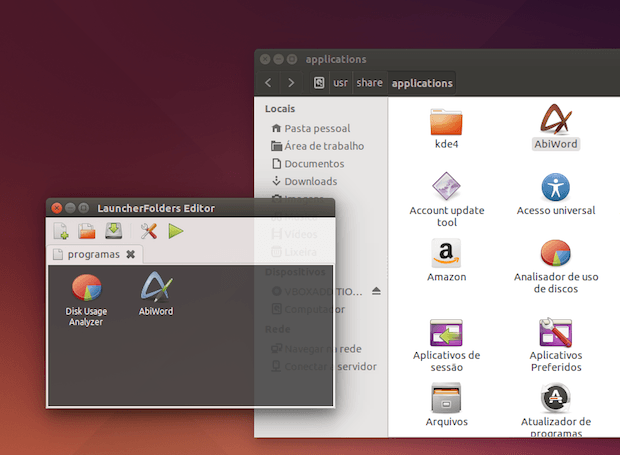Click the save/download icon in LauncherFolders toolbar
Image resolution: width=620 pixels, height=455 pixels.
click(x=113, y=231)
